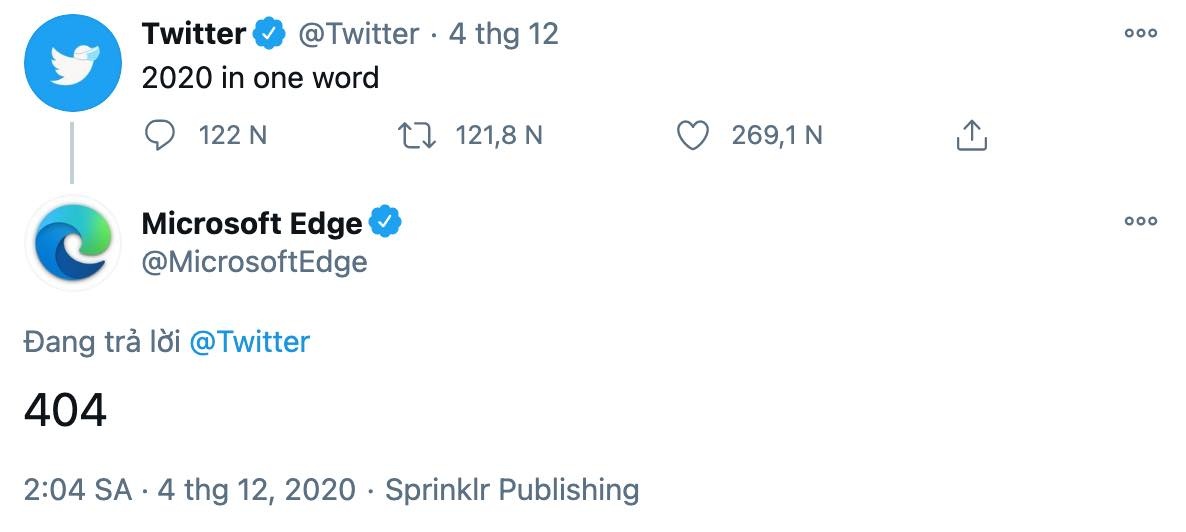This screenshot has height=532, width=1186.
Task: Open the Microsoft Edge profile avatar
Action: [72, 242]
